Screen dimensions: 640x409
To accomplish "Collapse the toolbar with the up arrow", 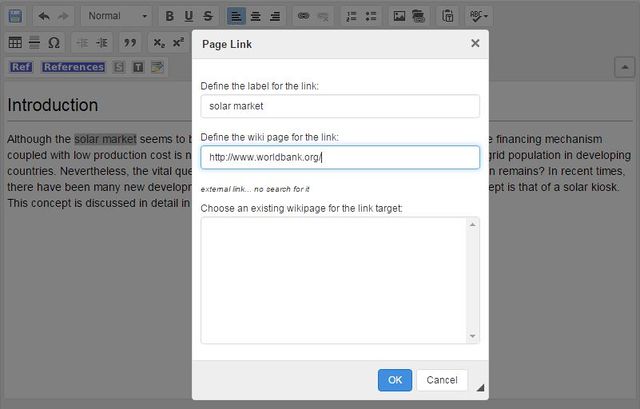I will [x=622, y=66].
